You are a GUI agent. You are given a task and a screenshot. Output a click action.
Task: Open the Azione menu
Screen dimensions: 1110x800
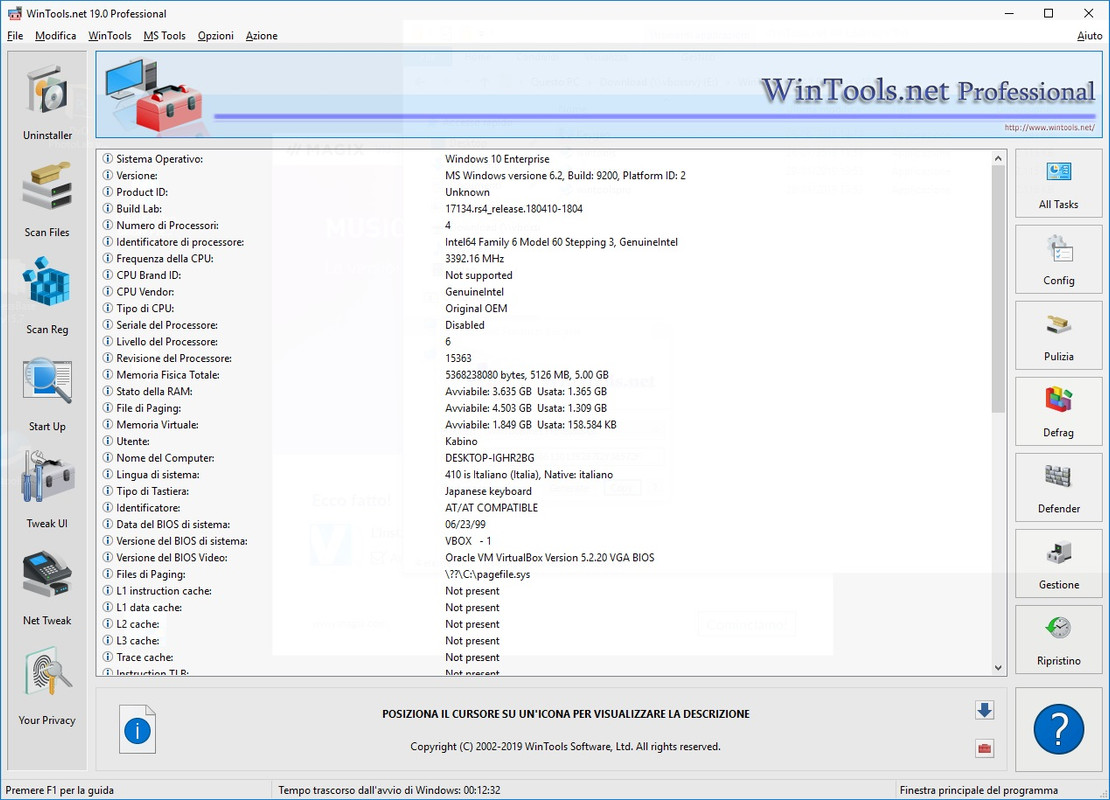pos(261,35)
